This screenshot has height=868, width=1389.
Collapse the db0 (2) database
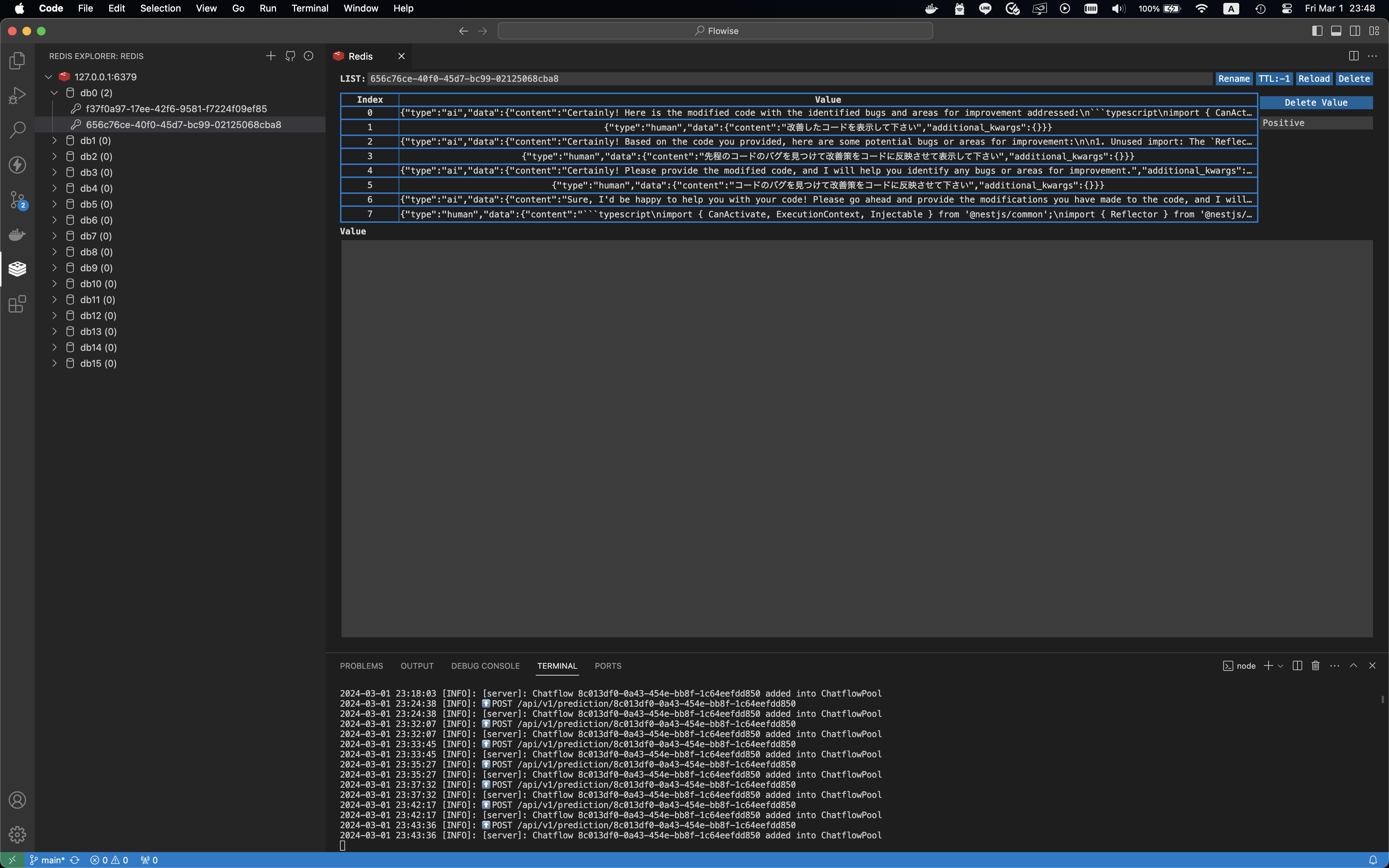(x=55, y=93)
